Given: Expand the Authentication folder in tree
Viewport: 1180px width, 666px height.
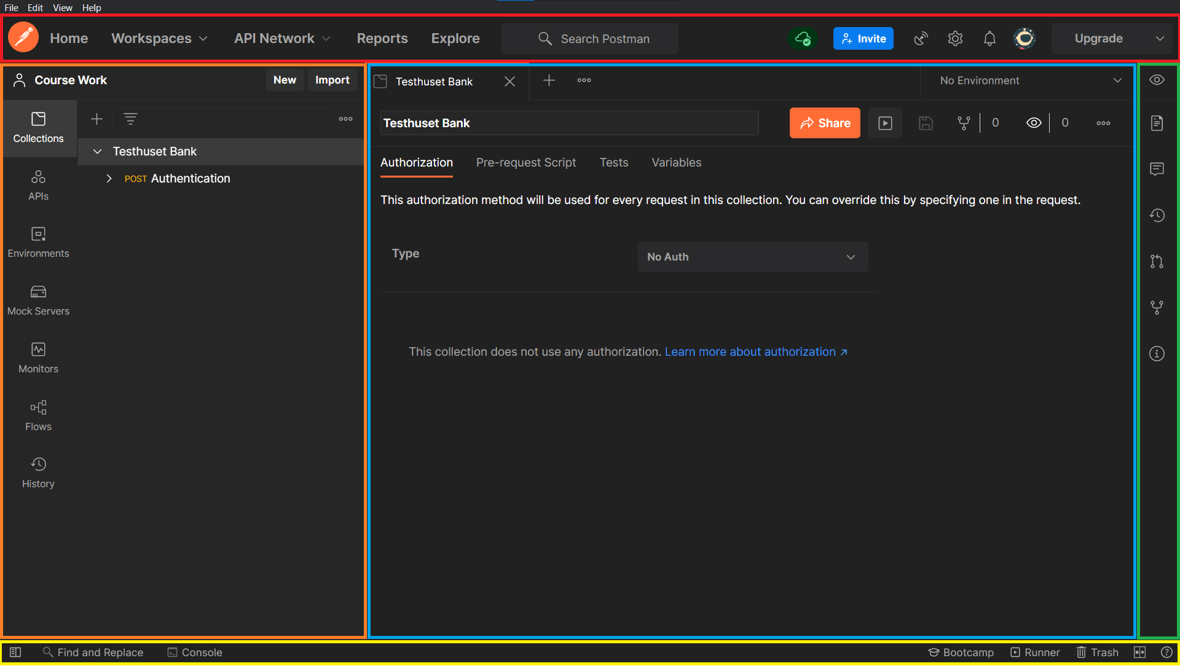Looking at the screenshot, I should pos(109,179).
